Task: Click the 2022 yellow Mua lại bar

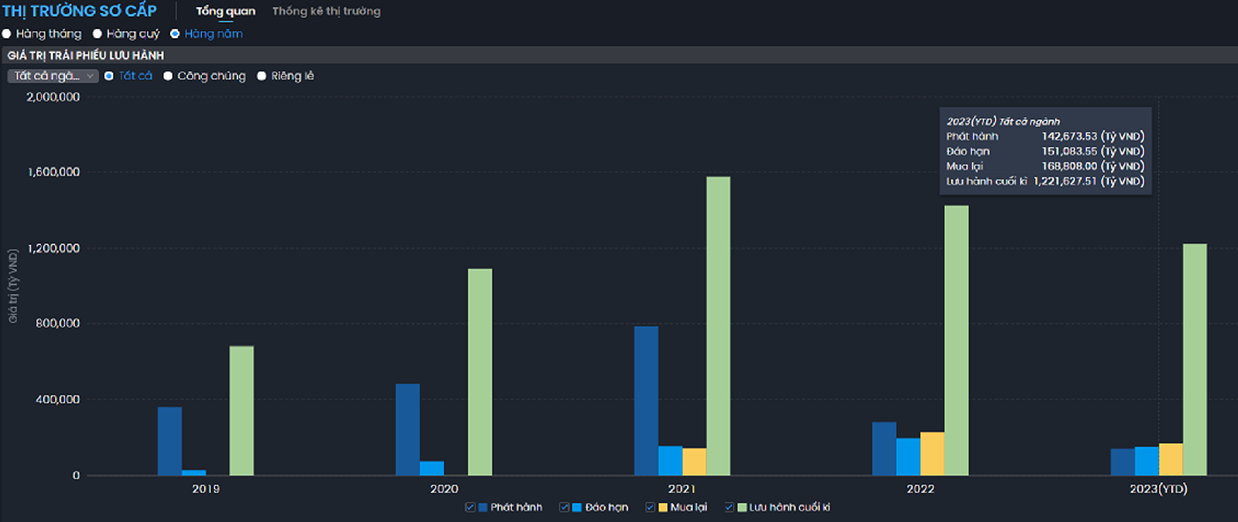Action: tap(932, 454)
